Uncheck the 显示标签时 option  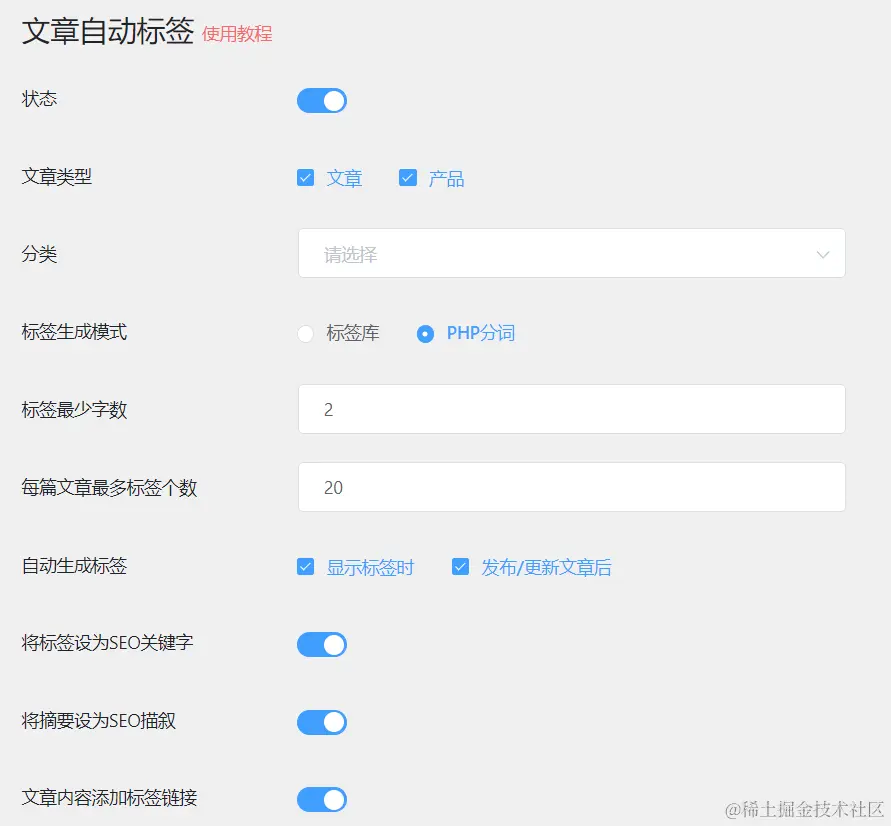[306, 566]
